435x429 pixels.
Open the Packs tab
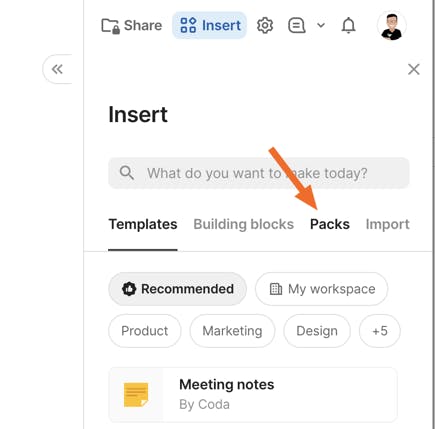[x=330, y=224]
